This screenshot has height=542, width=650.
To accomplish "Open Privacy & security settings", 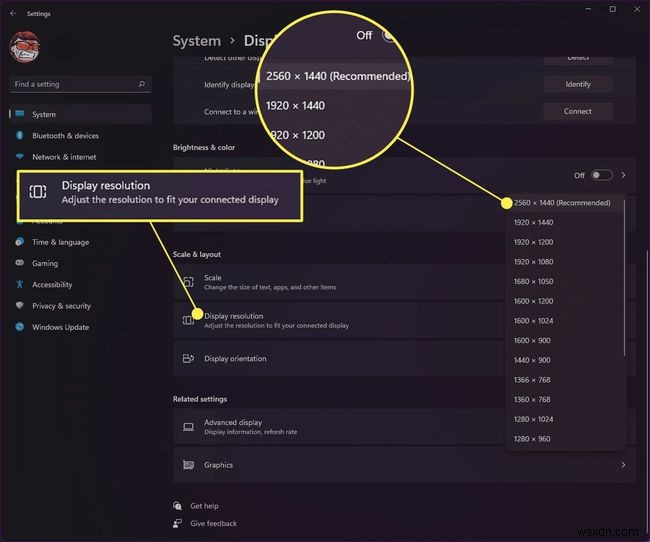I will (x=61, y=306).
